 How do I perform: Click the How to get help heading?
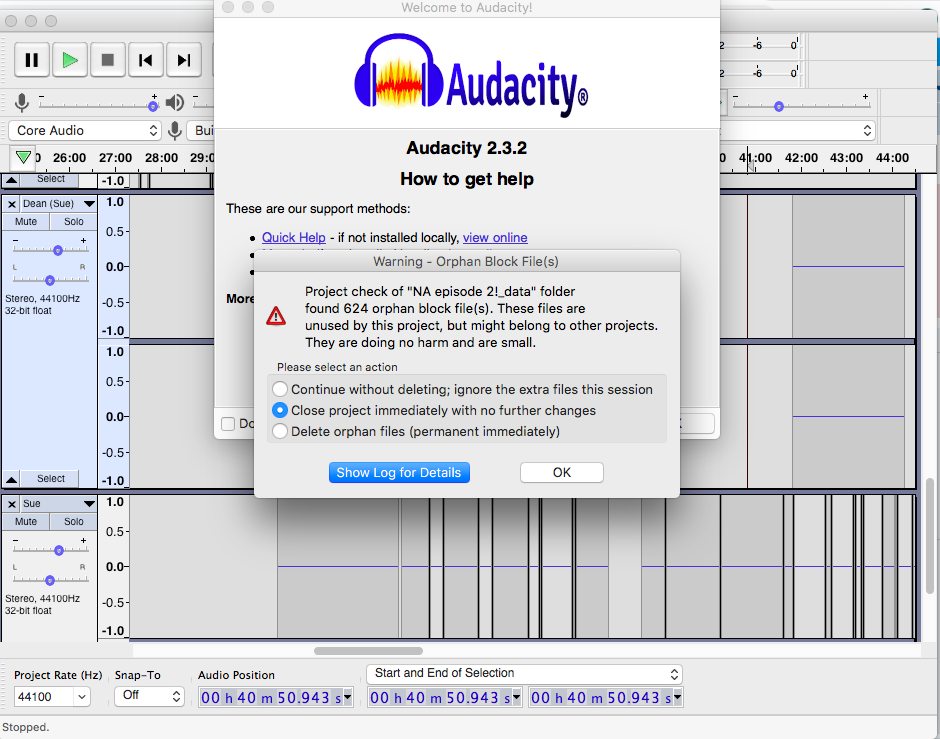[467, 179]
